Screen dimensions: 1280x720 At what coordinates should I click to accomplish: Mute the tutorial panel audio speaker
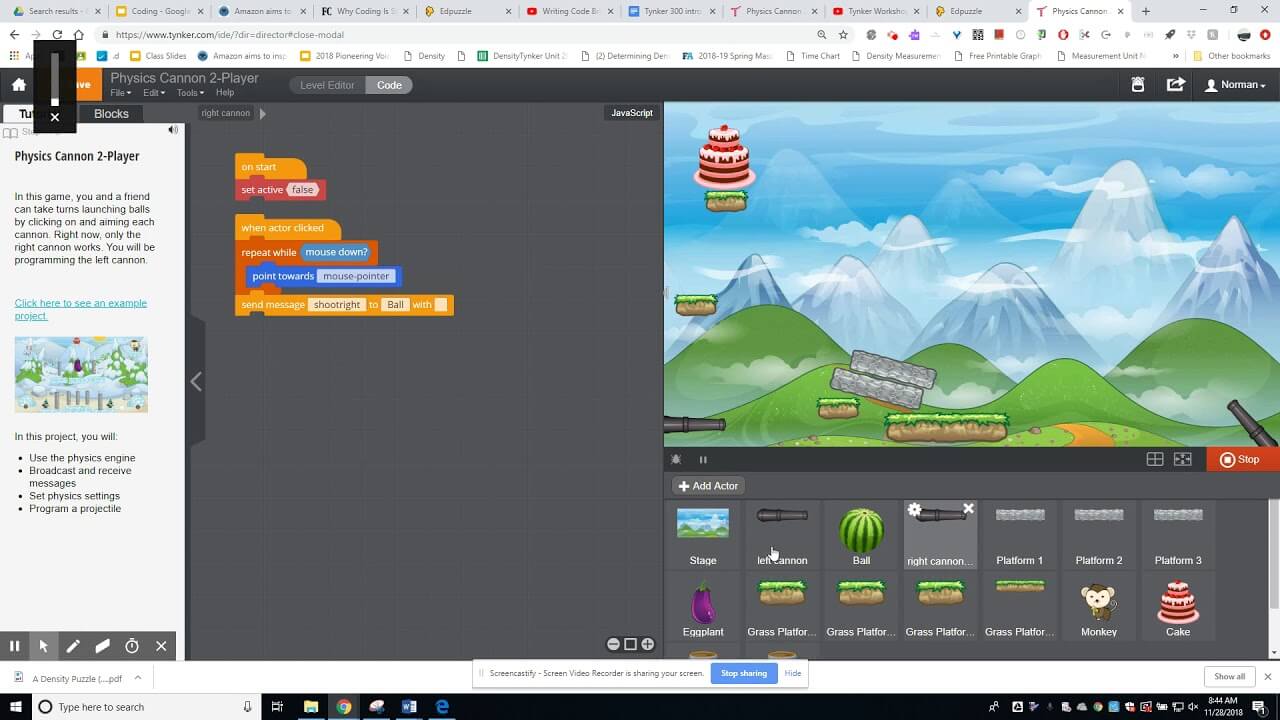[173, 129]
